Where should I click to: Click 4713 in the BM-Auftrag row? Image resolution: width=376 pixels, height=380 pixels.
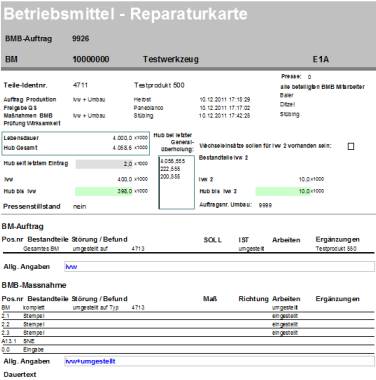(x=138, y=249)
